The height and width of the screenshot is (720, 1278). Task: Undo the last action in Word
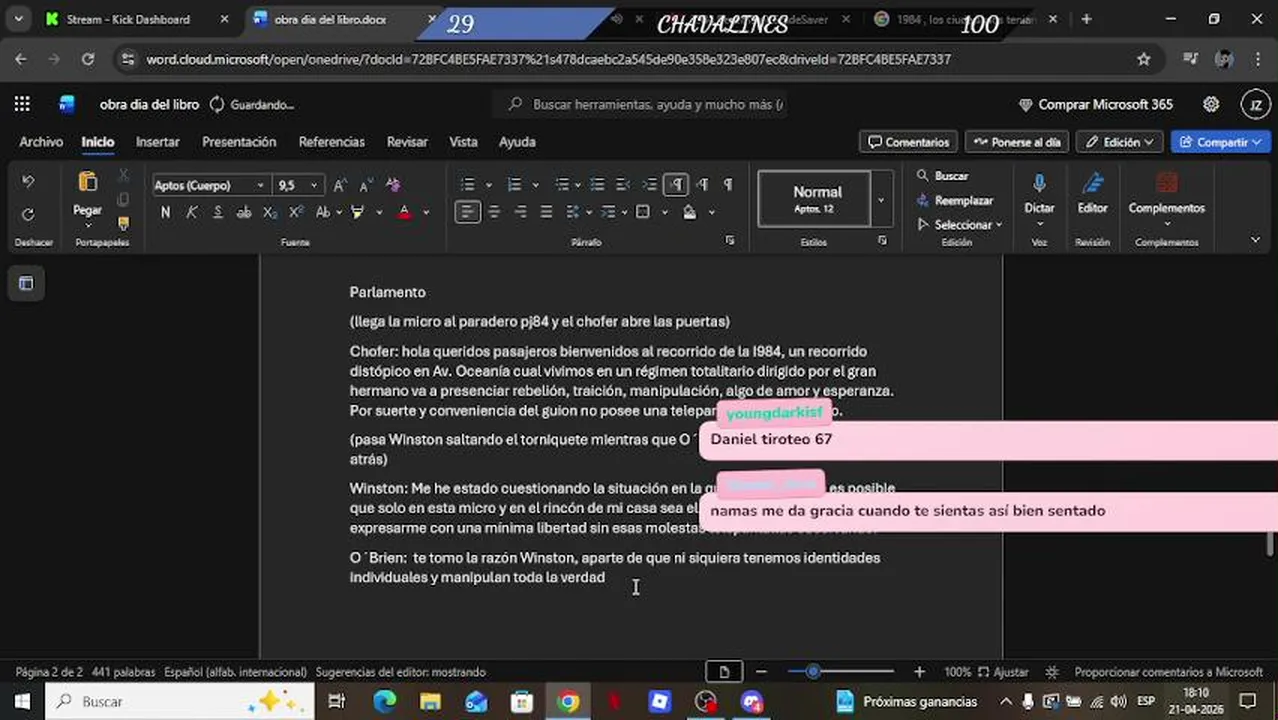pyautogui.click(x=28, y=181)
